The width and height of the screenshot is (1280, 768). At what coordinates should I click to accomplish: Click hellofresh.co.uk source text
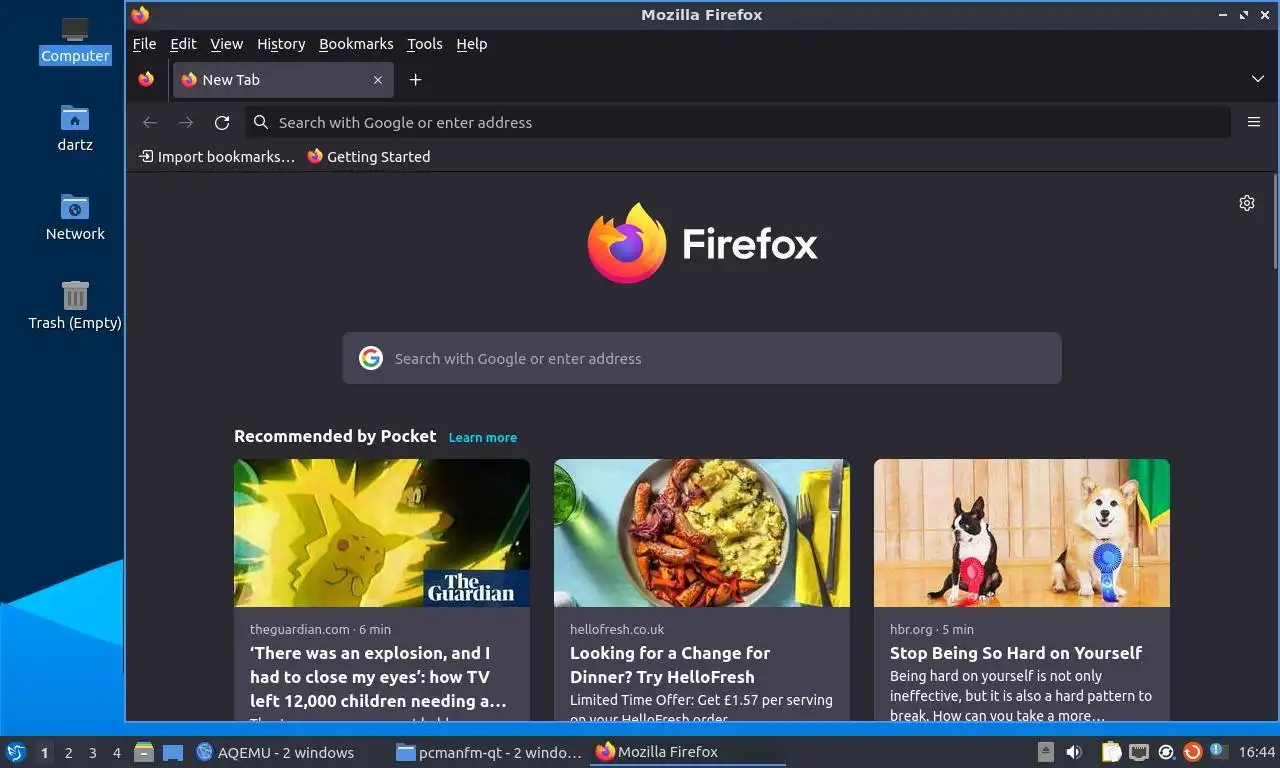point(617,630)
